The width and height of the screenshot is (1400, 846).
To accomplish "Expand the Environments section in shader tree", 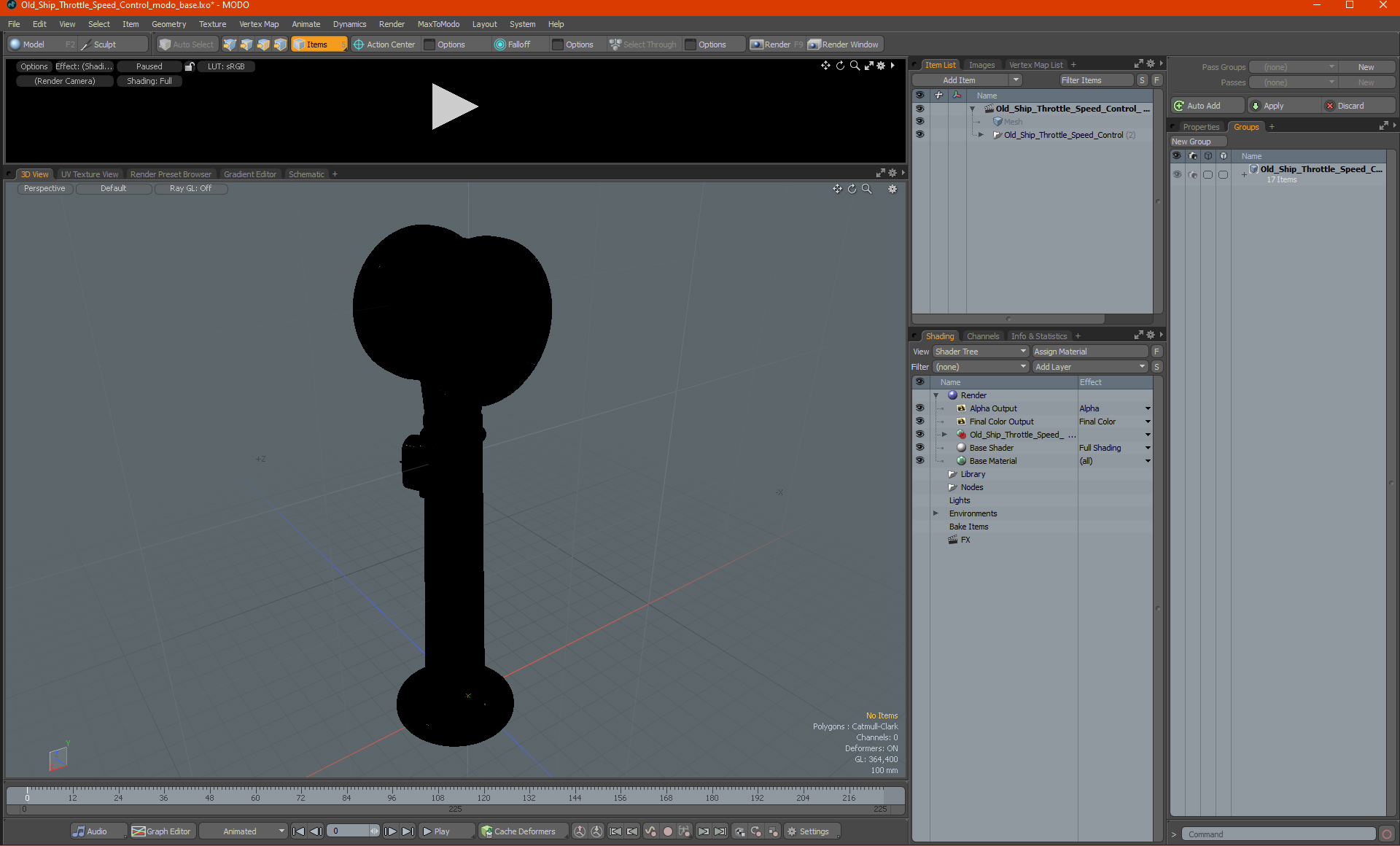I will coord(936,513).
